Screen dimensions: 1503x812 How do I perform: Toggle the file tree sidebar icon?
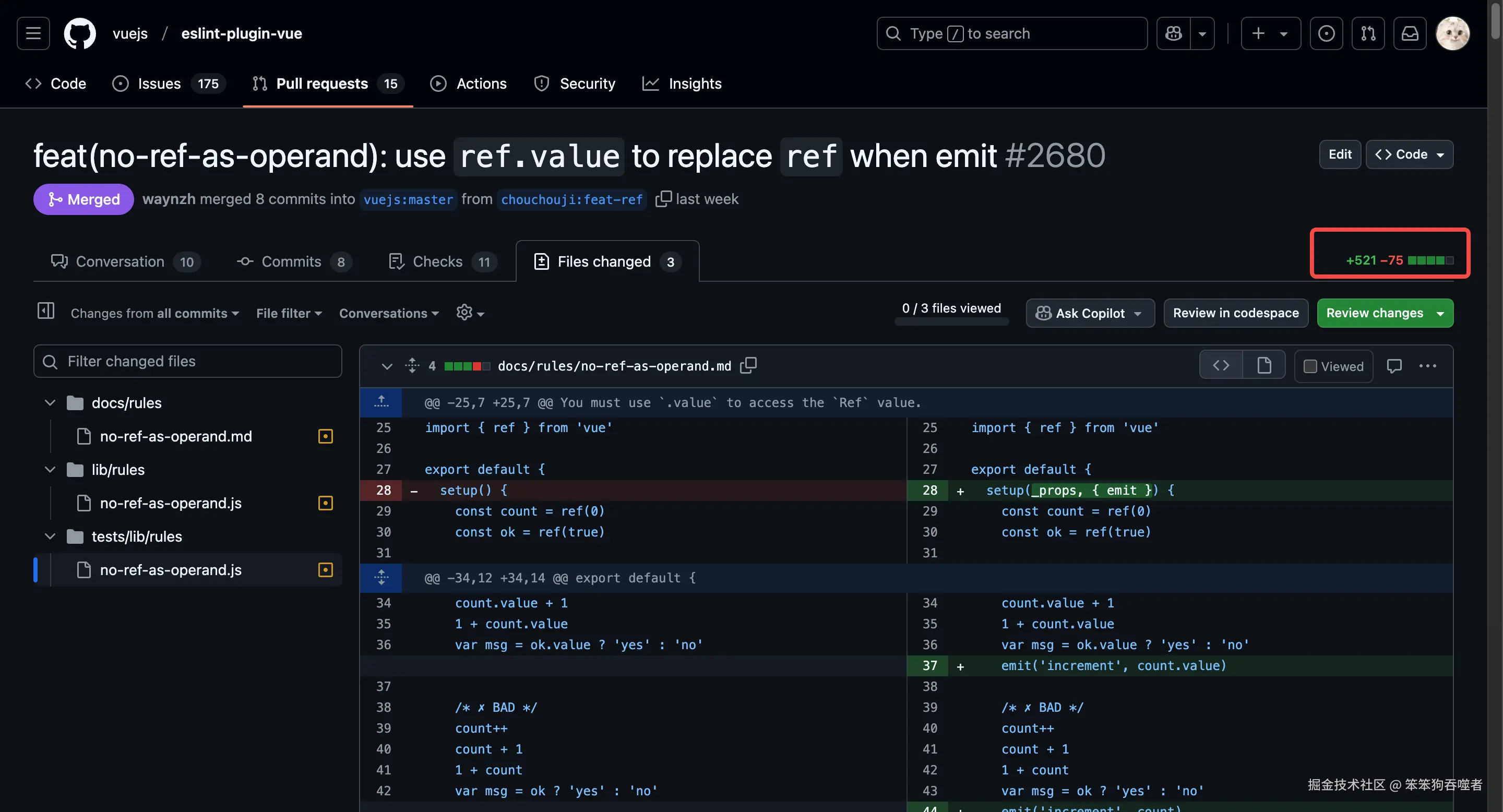(x=45, y=311)
